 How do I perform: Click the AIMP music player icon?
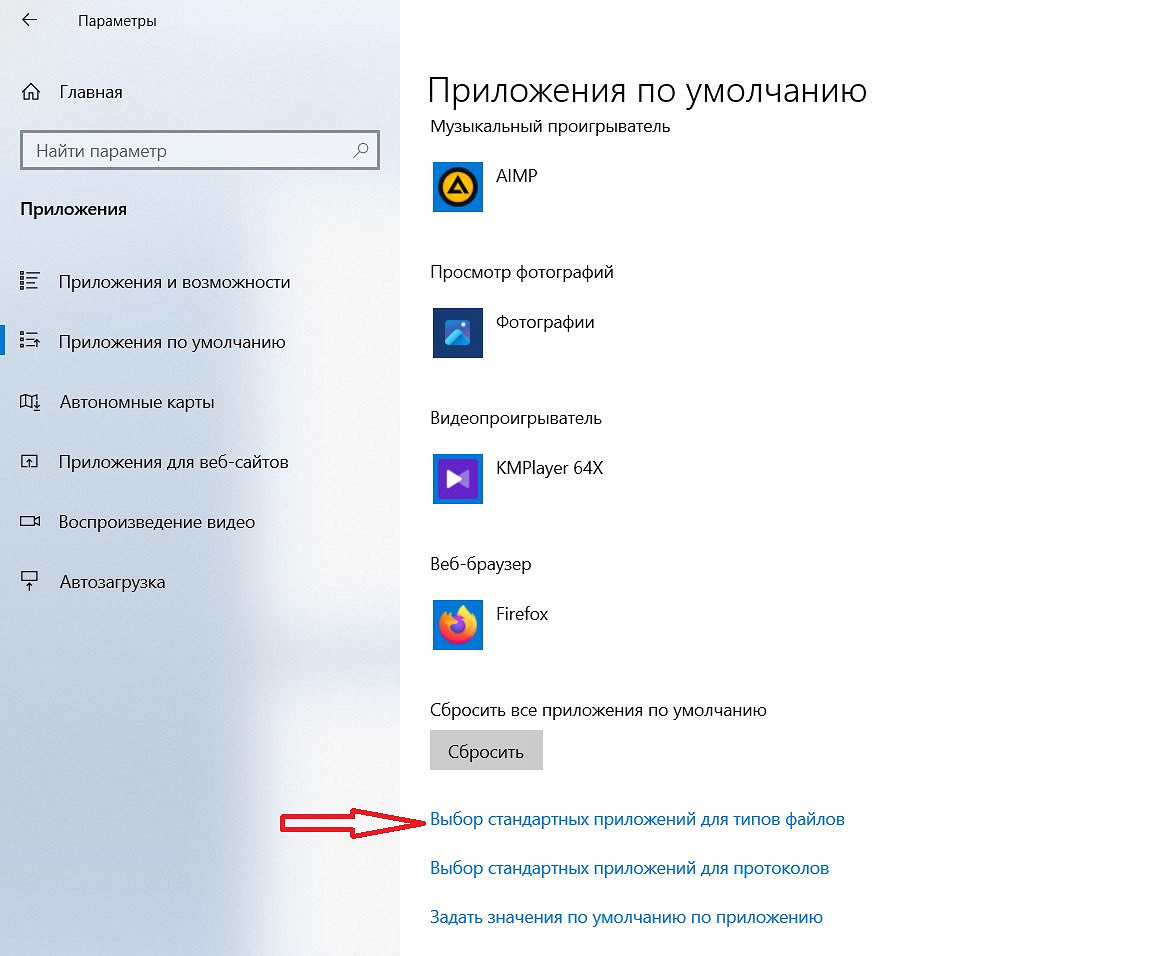(458, 187)
